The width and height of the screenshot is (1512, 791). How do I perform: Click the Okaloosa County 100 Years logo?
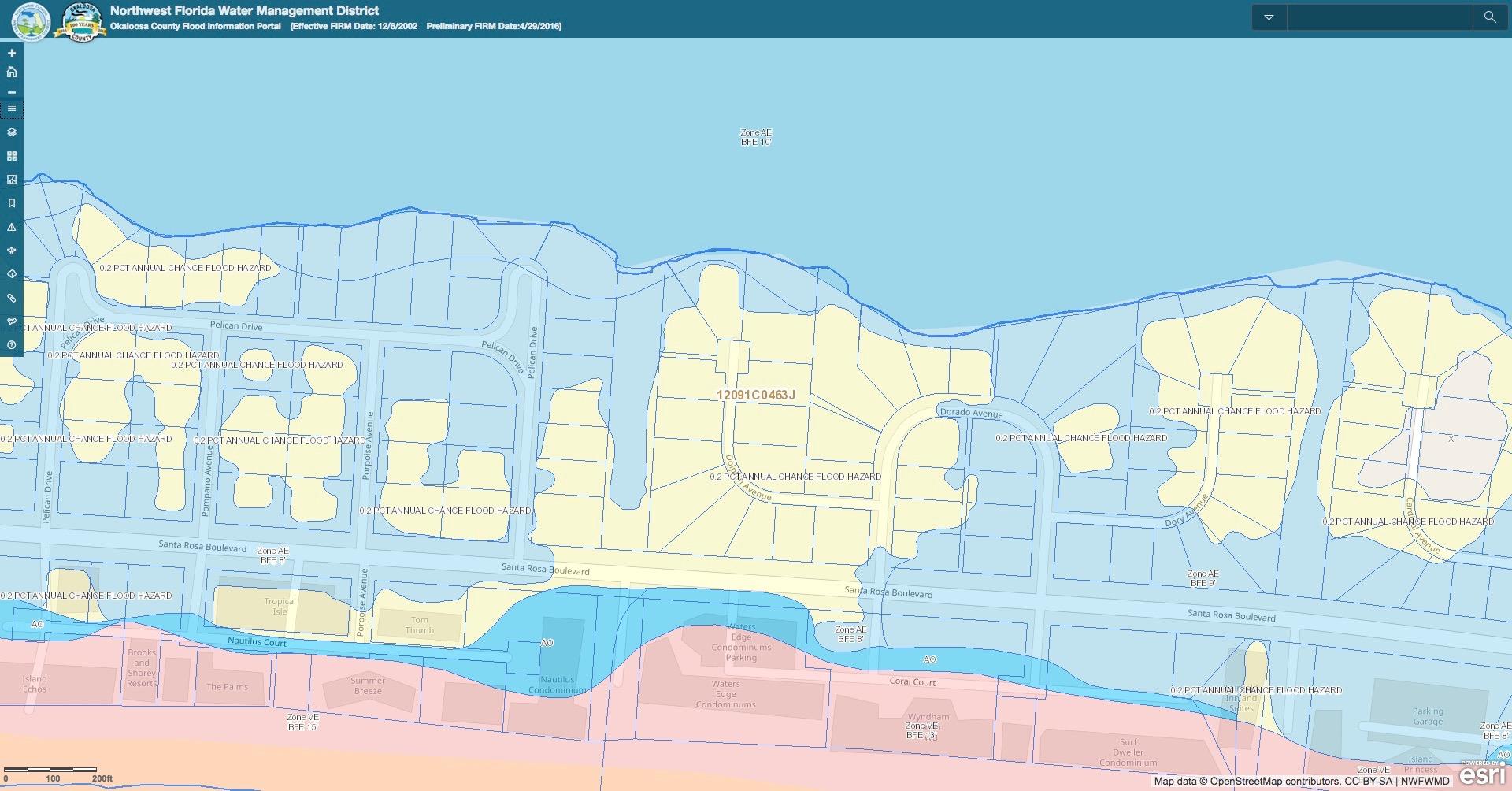(81, 21)
